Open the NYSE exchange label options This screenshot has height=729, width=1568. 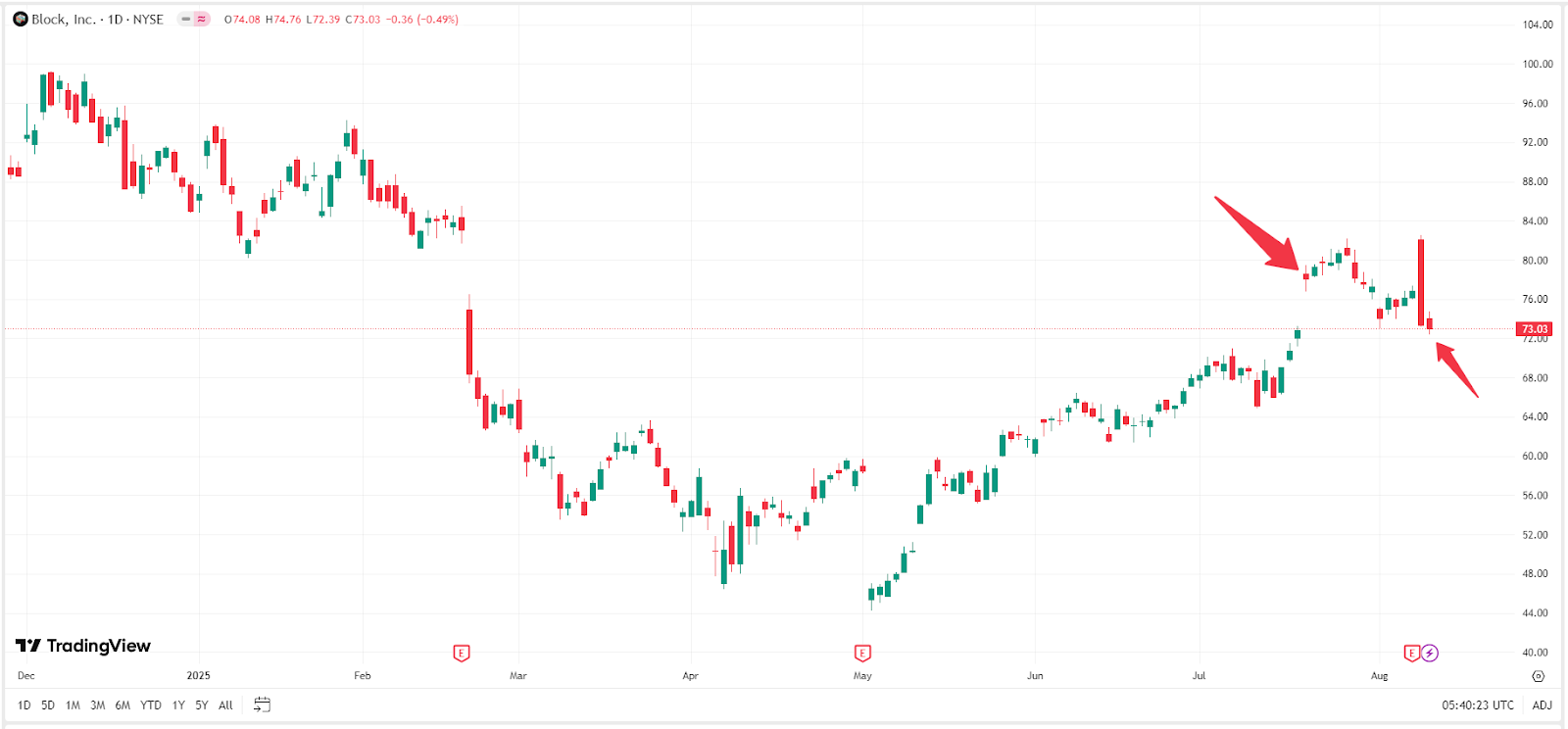[x=149, y=18]
